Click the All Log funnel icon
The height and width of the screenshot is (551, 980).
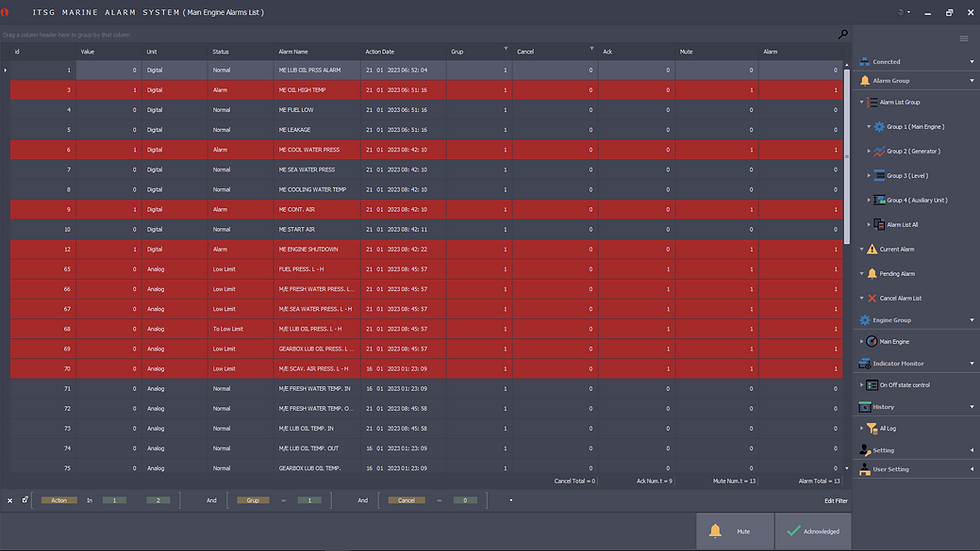pyautogui.click(x=872, y=429)
